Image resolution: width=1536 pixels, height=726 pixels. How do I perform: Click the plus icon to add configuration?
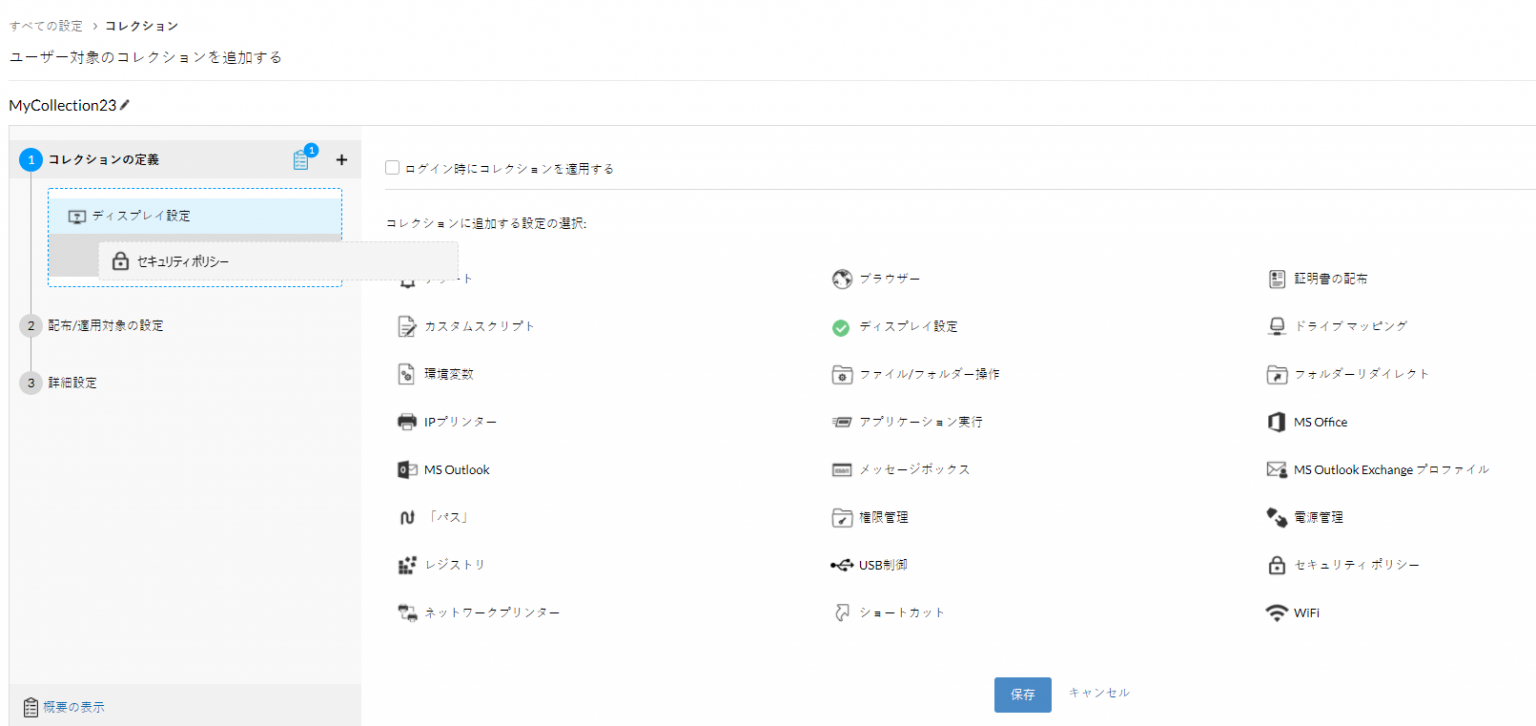341,159
